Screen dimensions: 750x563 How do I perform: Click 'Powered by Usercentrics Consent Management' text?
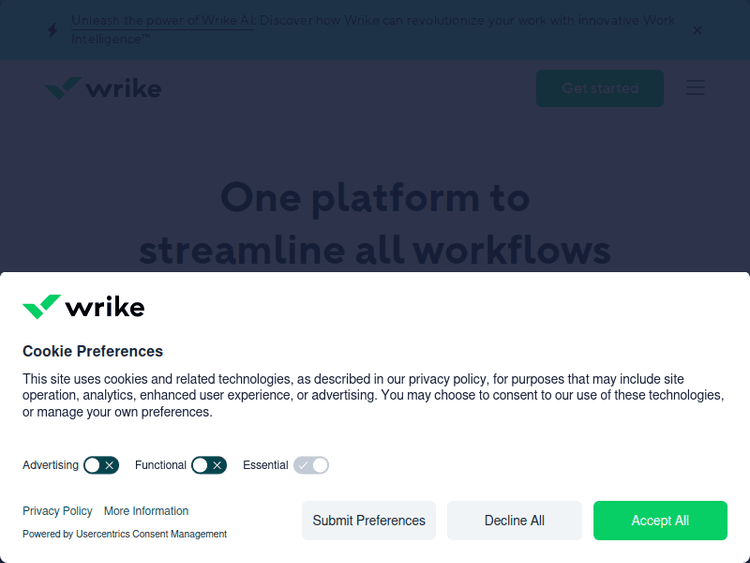click(124, 534)
